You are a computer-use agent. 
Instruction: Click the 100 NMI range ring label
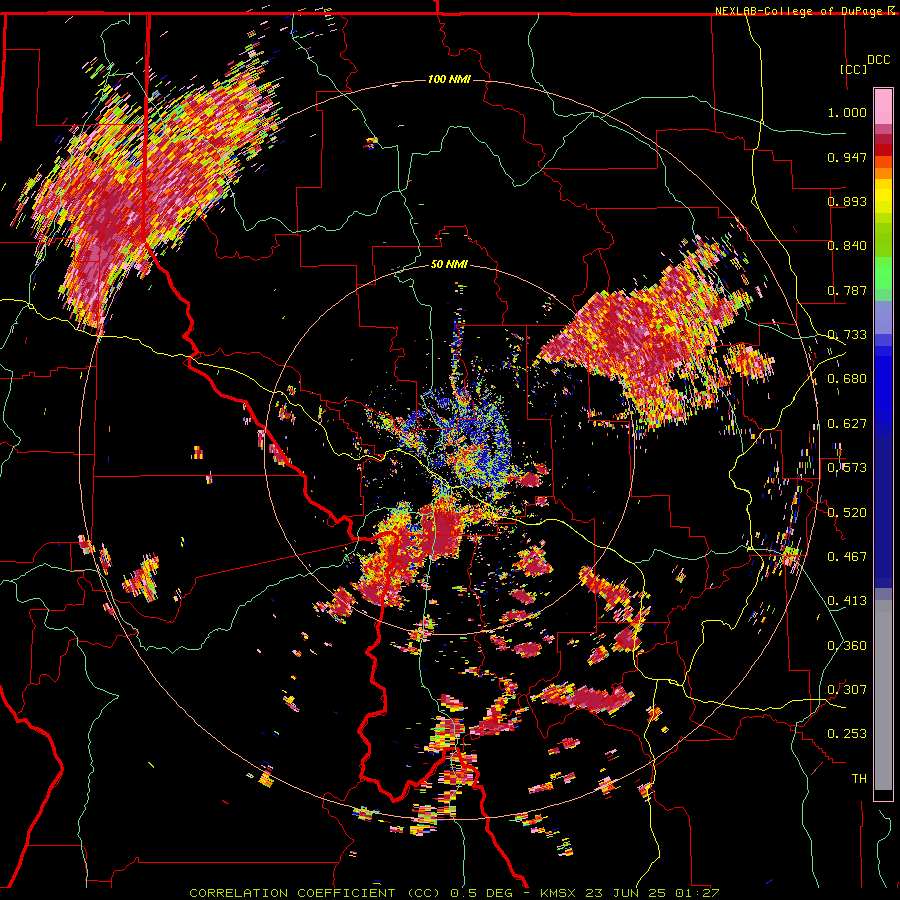point(449,79)
